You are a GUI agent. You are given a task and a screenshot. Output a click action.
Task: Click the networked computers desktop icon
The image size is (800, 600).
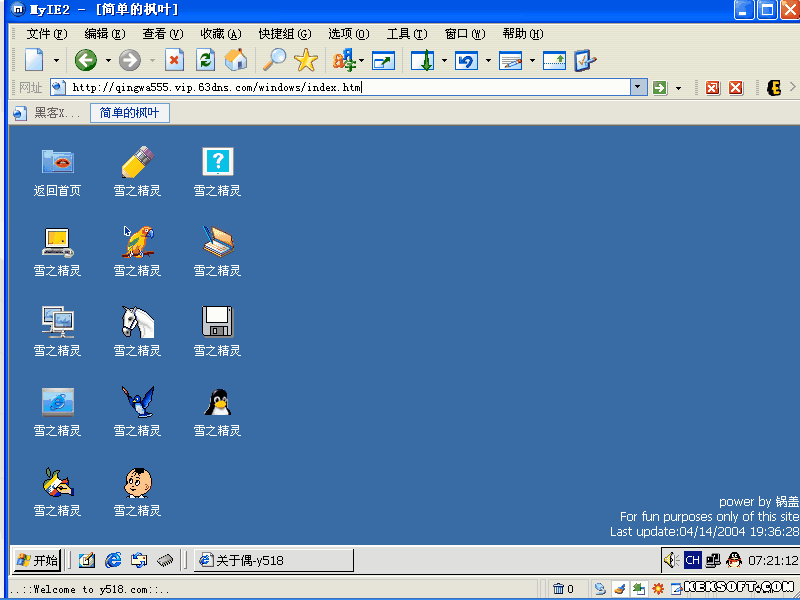pyautogui.click(x=58, y=321)
